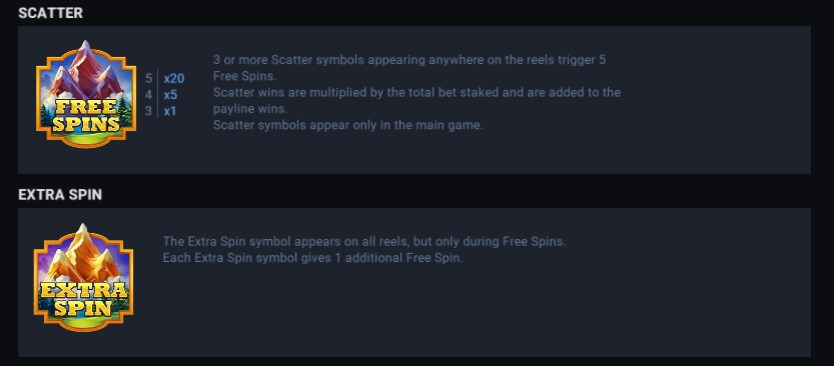This screenshot has width=834, height=366.
Task: Click 'Each Extra Spin symbol gives 1 additional' text
Action: [x=313, y=258]
